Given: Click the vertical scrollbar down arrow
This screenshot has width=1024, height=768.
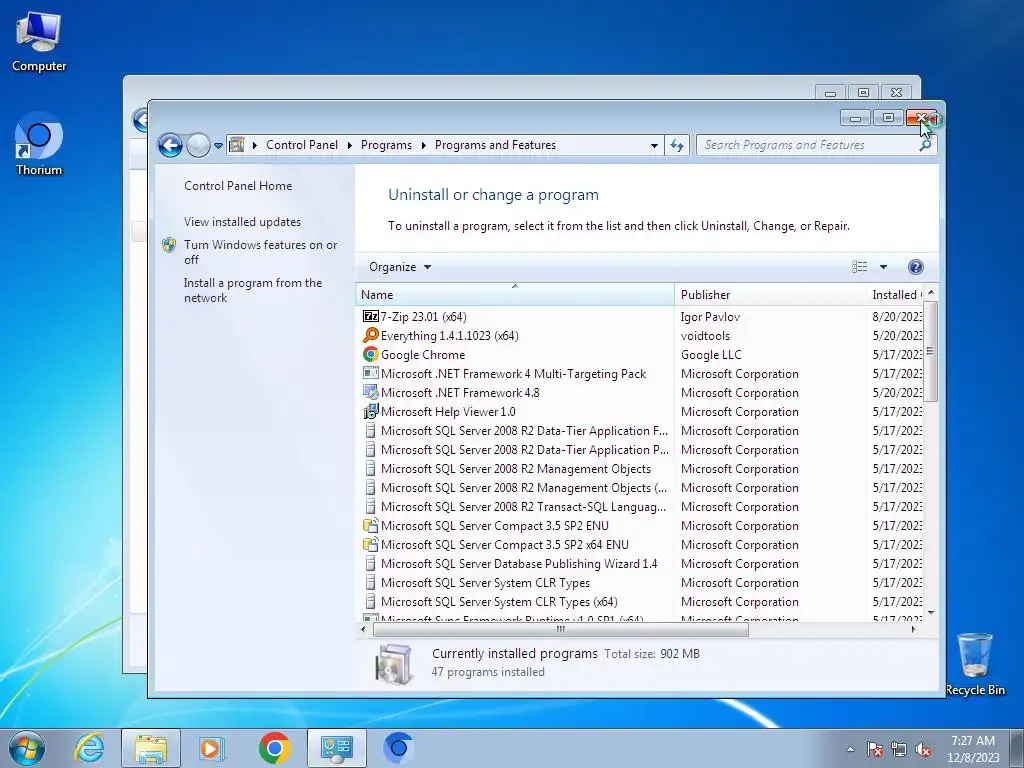Looking at the screenshot, I should [931, 613].
